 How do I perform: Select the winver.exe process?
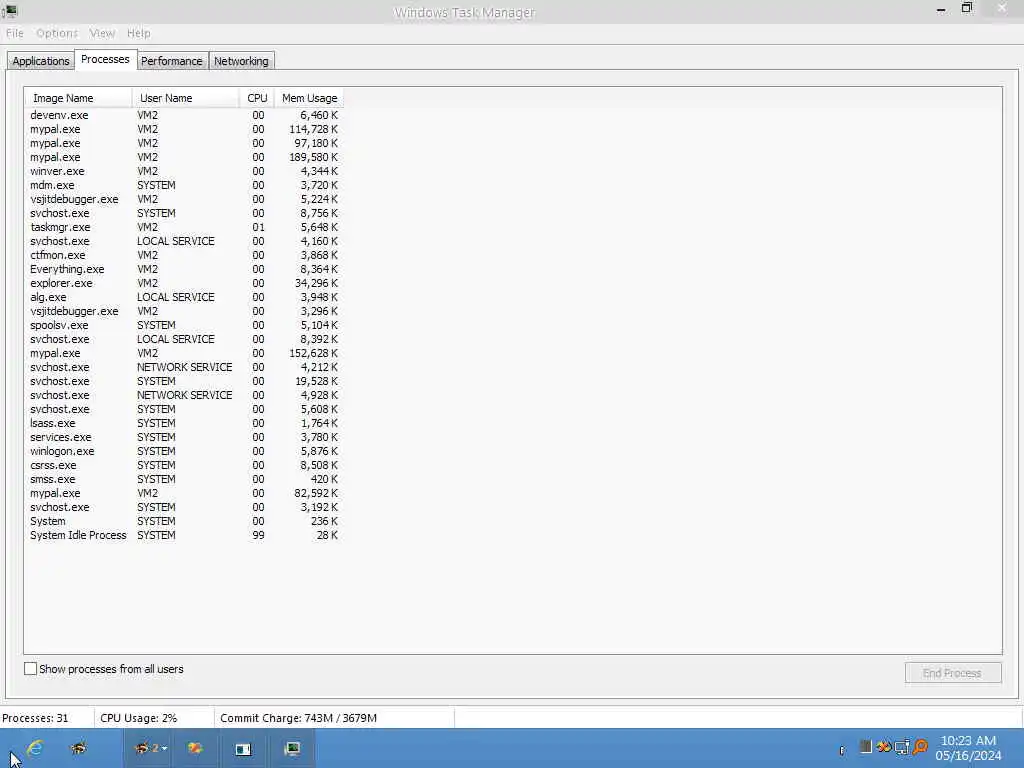pyautogui.click(x=184, y=171)
